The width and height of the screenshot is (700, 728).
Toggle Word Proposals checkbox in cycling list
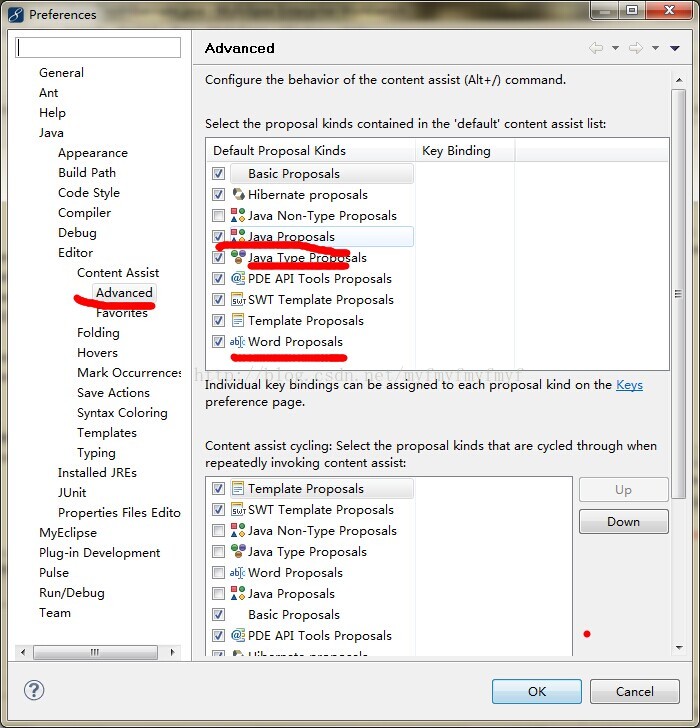(218, 573)
